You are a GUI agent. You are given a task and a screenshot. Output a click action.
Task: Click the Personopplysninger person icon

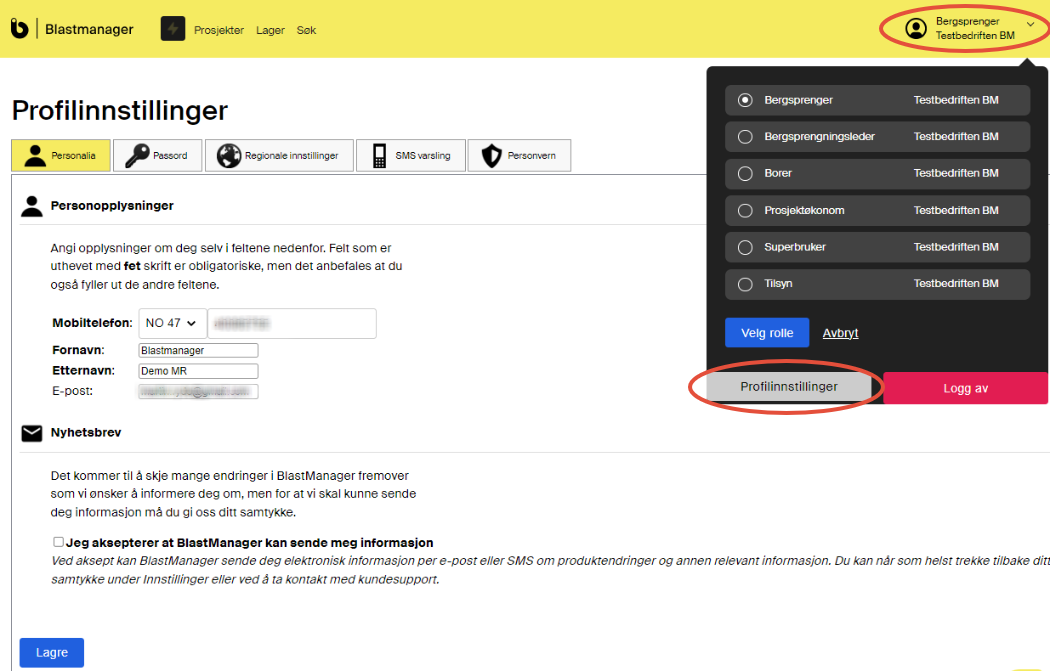coord(31,206)
